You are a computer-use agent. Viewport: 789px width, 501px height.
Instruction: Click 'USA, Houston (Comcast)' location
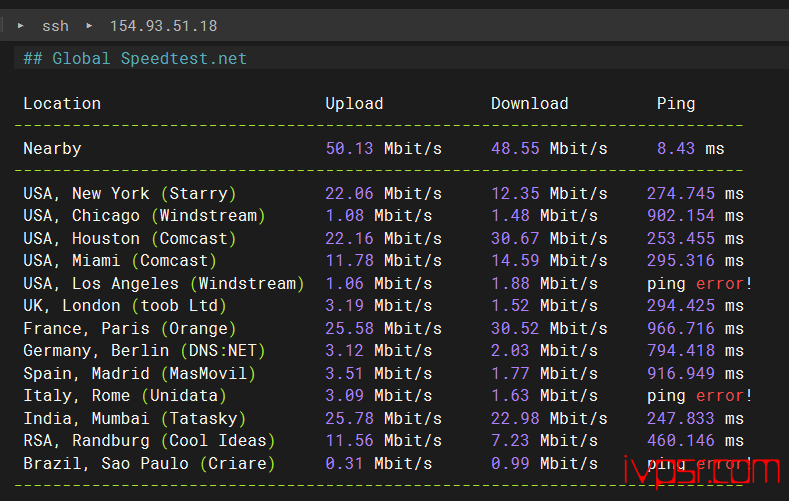(129, 238)
